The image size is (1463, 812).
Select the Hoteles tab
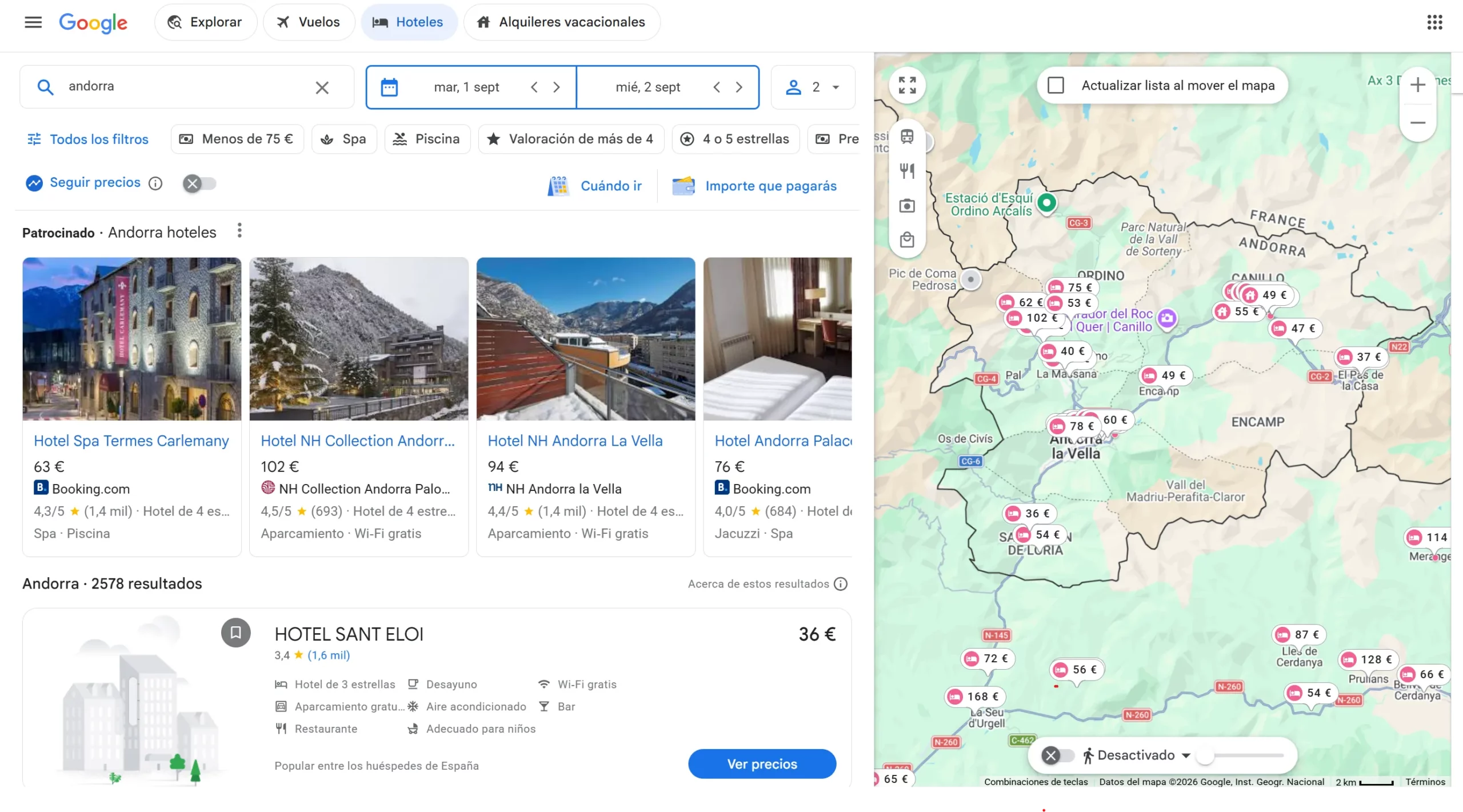(x=409, y=22)
